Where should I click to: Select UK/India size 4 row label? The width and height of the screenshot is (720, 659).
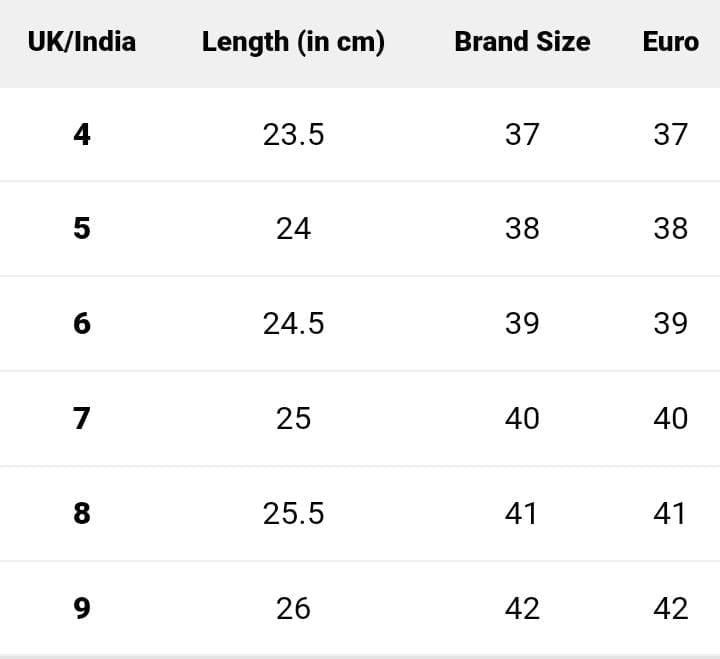(x=82, y=134)
